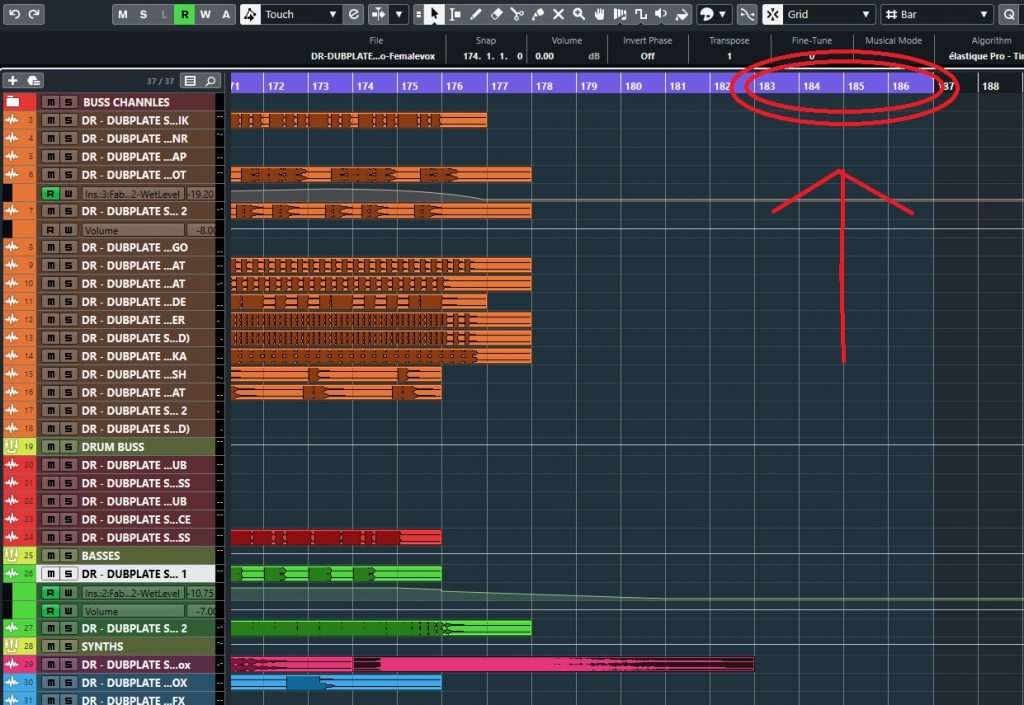Select the Draw pencil tool

tap(476, 14)
